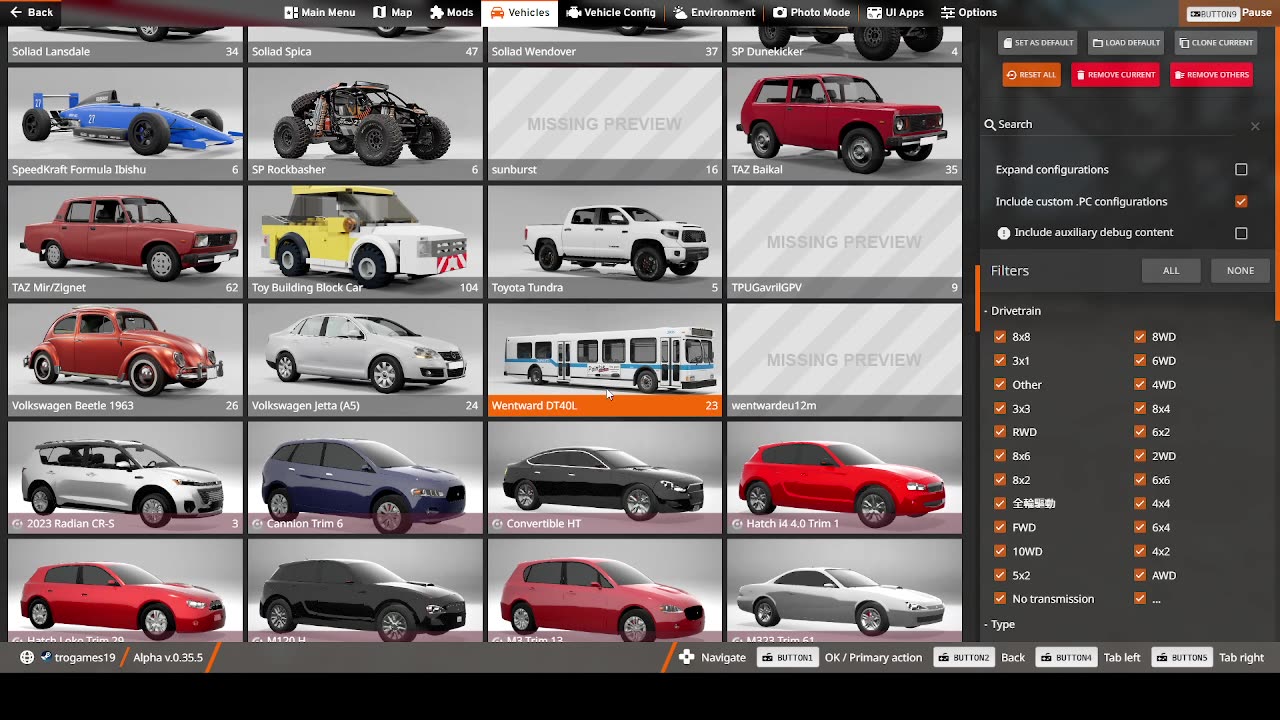Uncheck the 10WD drivetrain filter
The image size is (1280, 720).
click(1000, 551)
